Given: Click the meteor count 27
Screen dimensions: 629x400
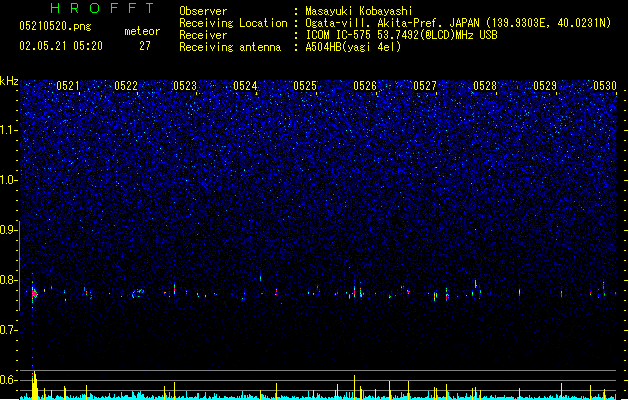Looking at the screenshot, I should [x=145, y=46].
